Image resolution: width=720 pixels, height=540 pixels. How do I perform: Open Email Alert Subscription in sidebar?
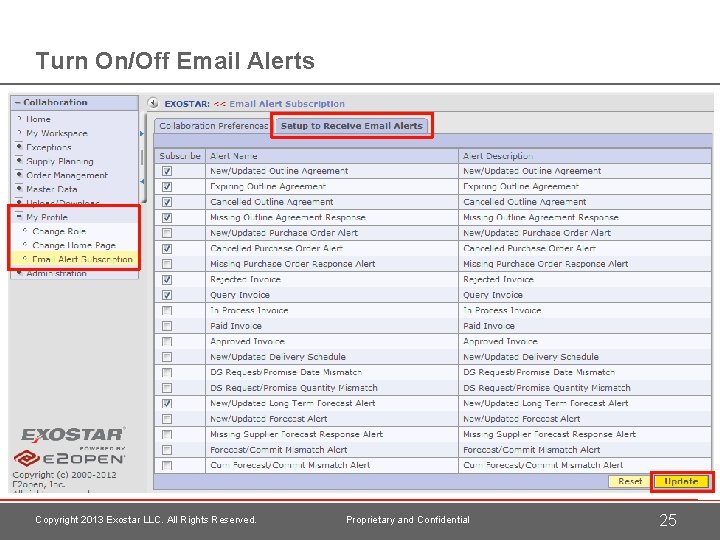click(82, 259)
